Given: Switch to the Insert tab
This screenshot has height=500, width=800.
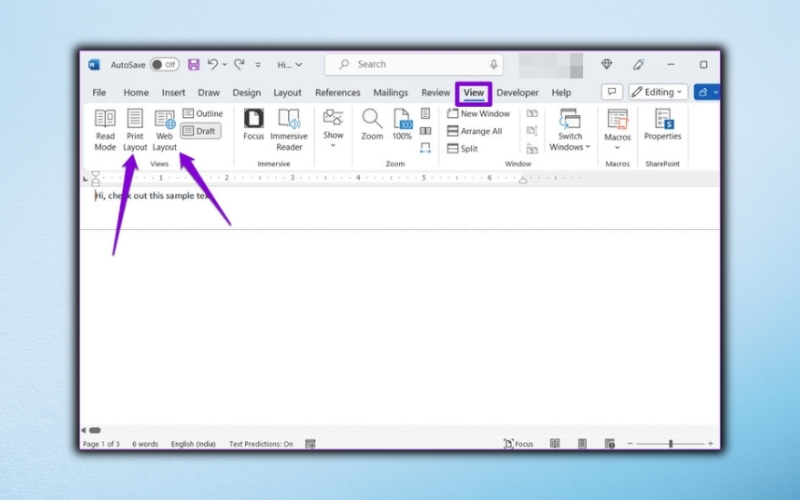Looking at the screenshot, I should point(173,92).
